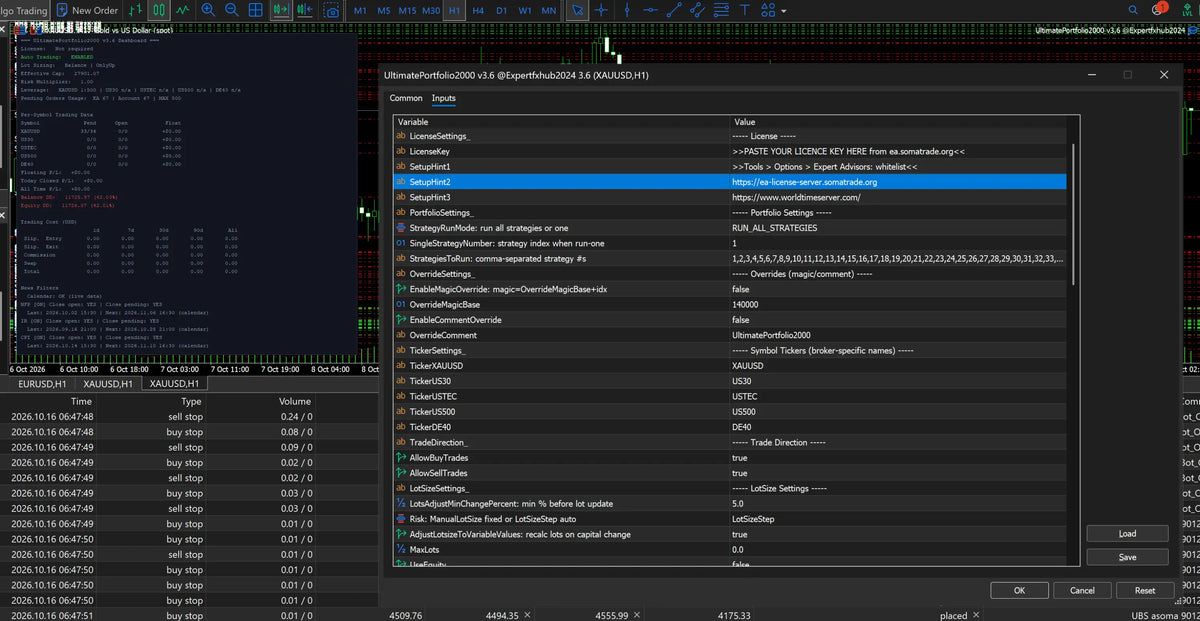1200x621 pixels.
Task: Select the crosshair tool
Action: [601, 10]
